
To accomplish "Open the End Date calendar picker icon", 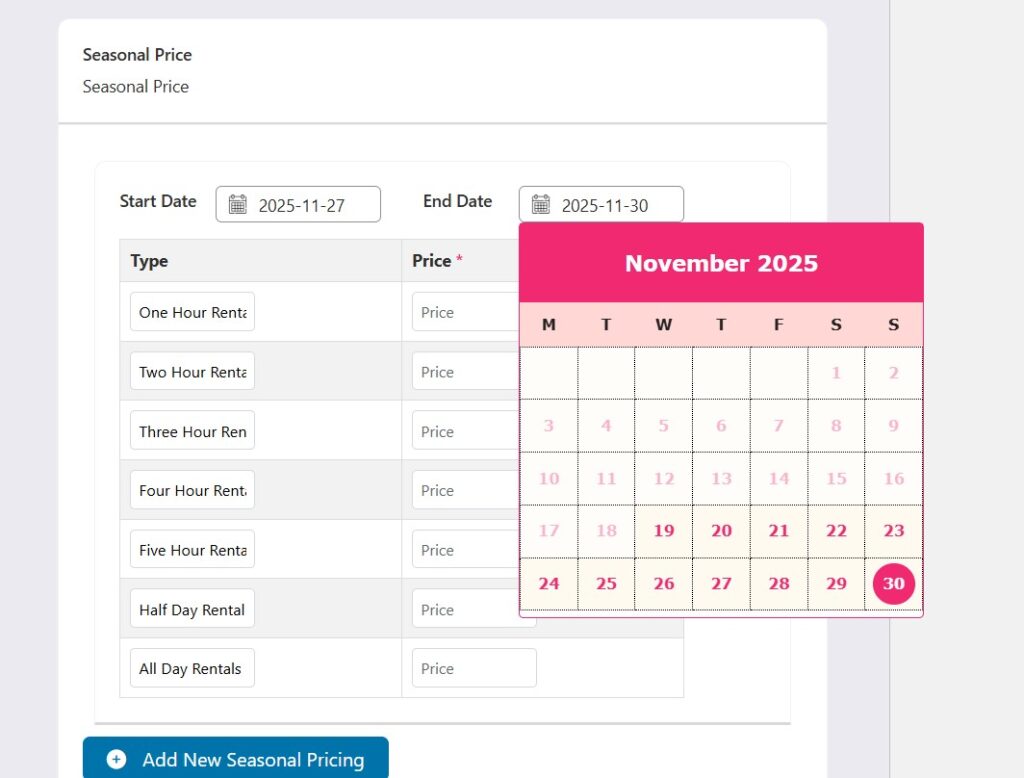I will (541, 204).
